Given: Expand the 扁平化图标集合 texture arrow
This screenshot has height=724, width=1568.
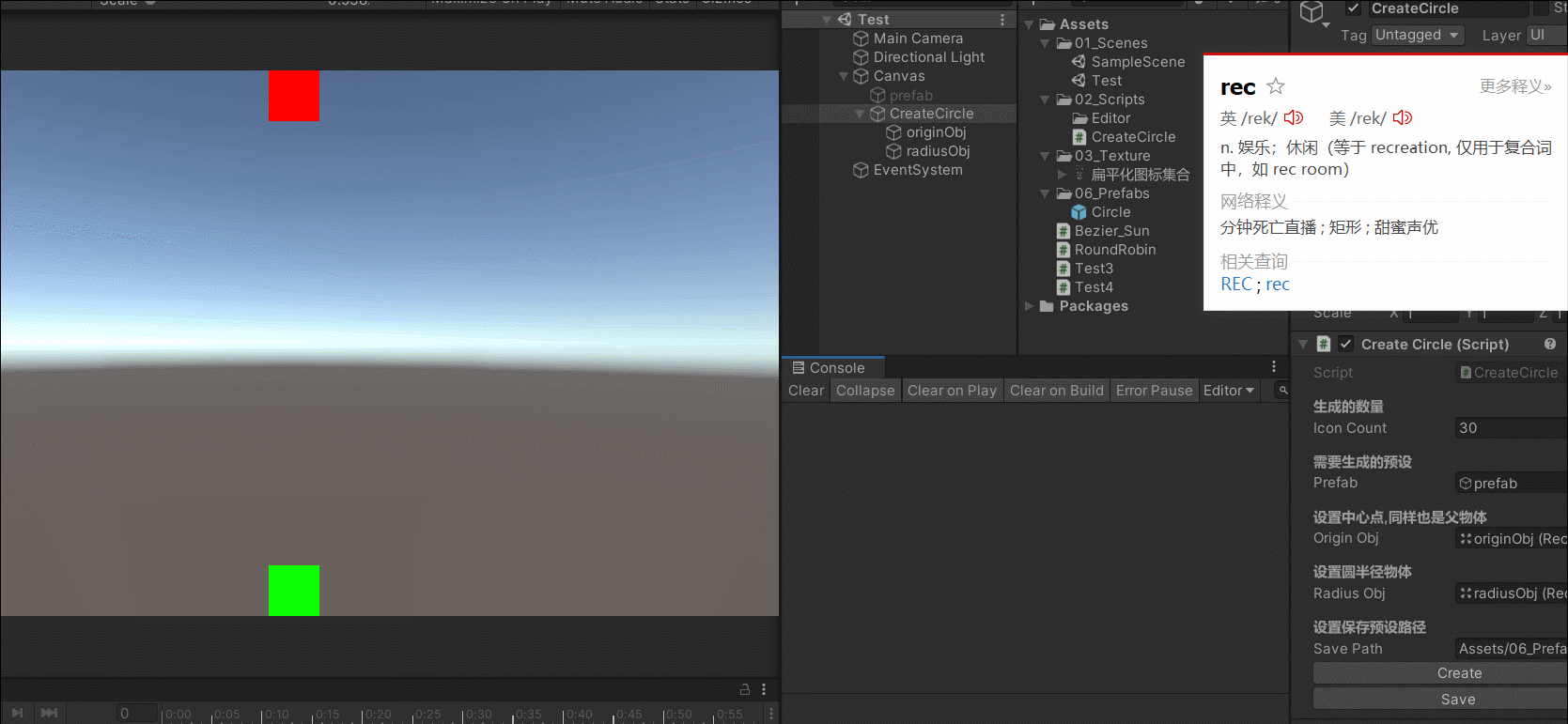Looking at the screenshot, I should coord(1062,175).
